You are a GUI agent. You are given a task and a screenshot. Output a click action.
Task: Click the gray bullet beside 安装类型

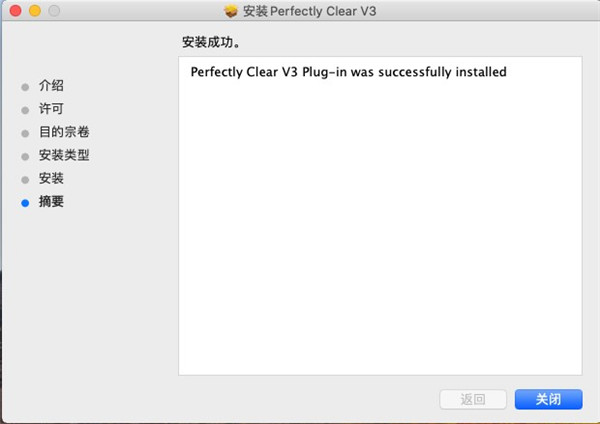(25, 156)
